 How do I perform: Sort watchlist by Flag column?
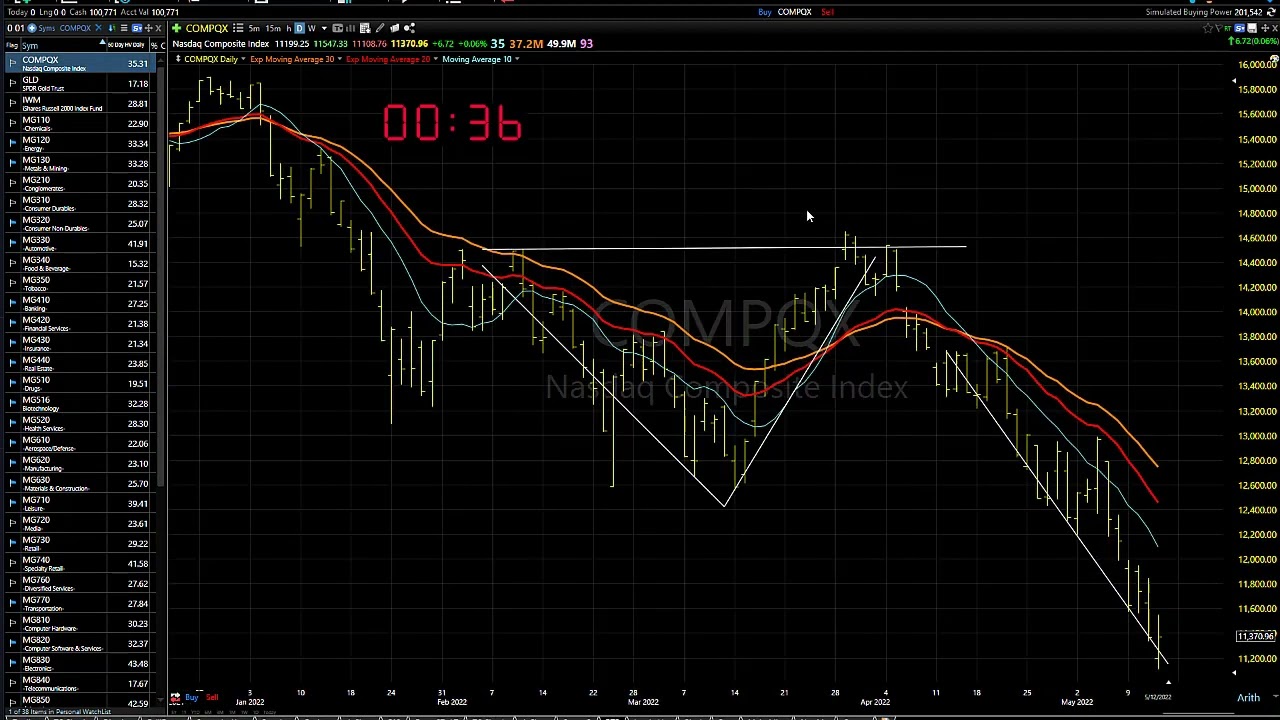coord(12,45)
